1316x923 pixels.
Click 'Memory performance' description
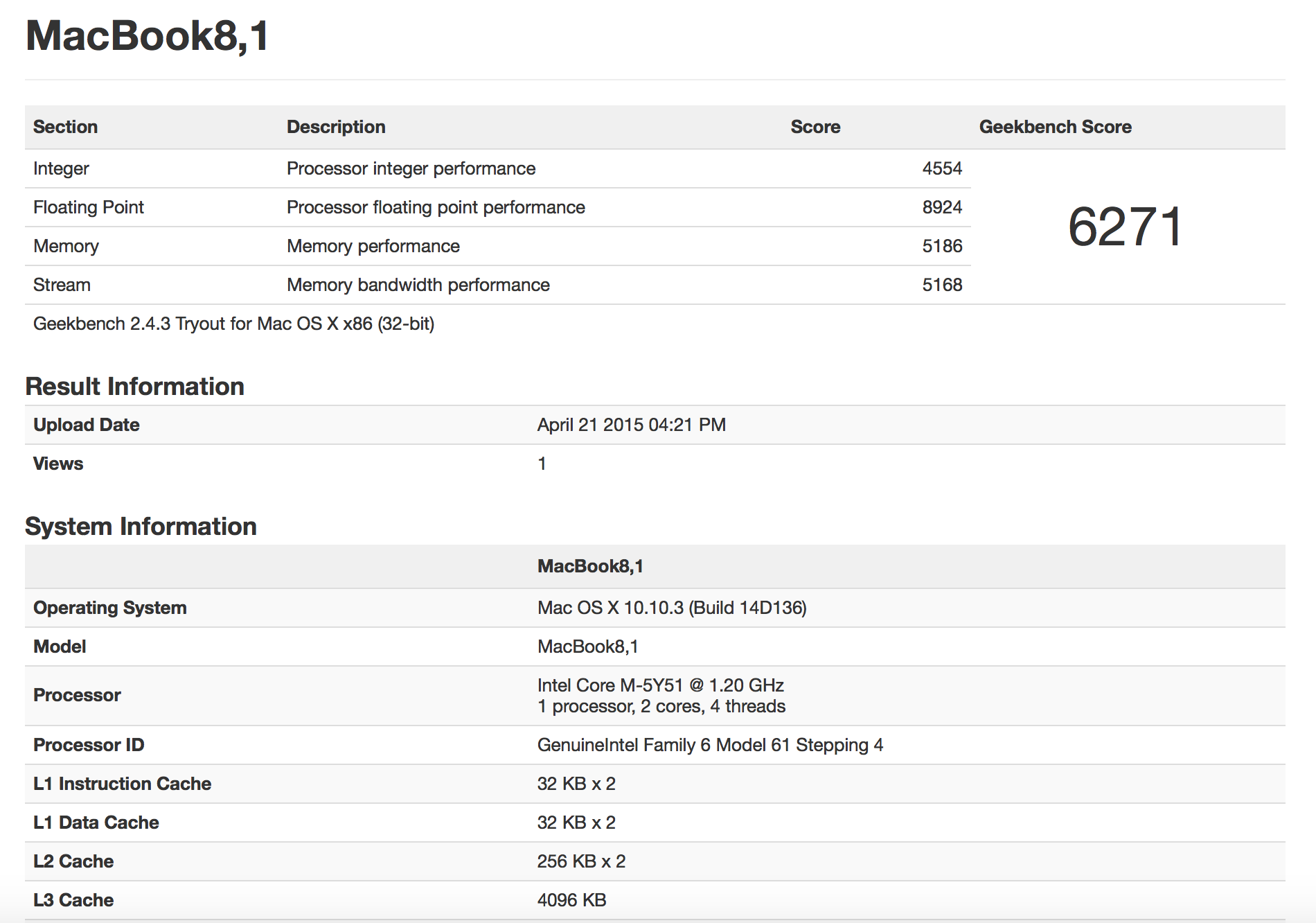pyautogui.click(x=373, y=246)
